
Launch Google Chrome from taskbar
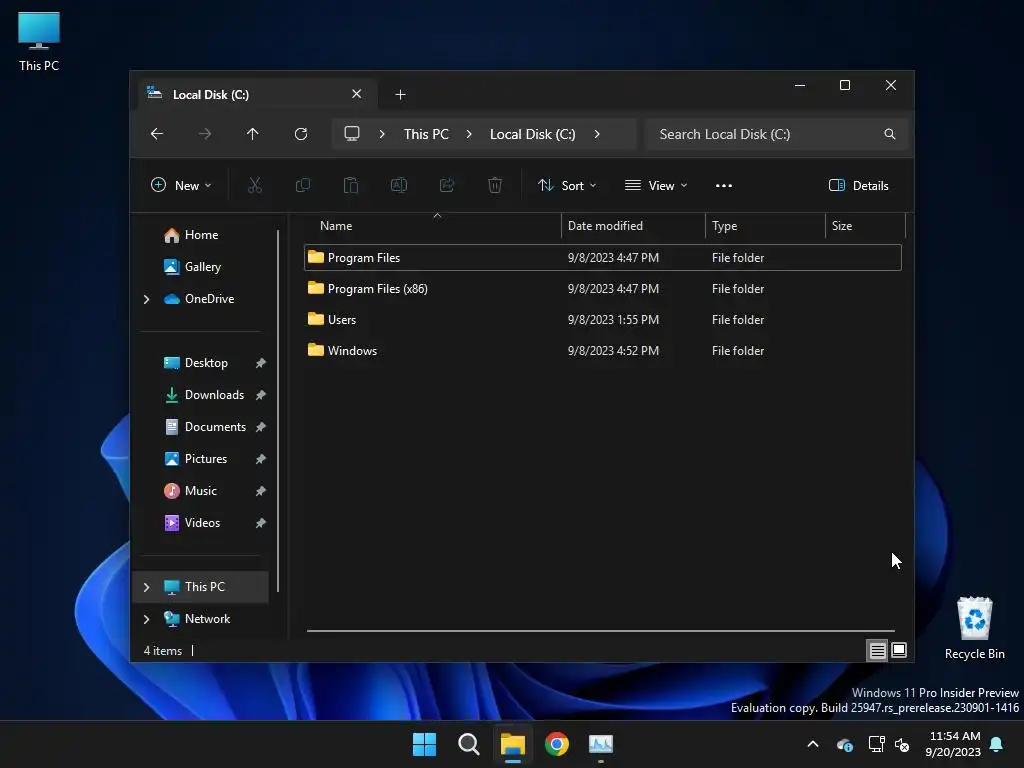557,744
